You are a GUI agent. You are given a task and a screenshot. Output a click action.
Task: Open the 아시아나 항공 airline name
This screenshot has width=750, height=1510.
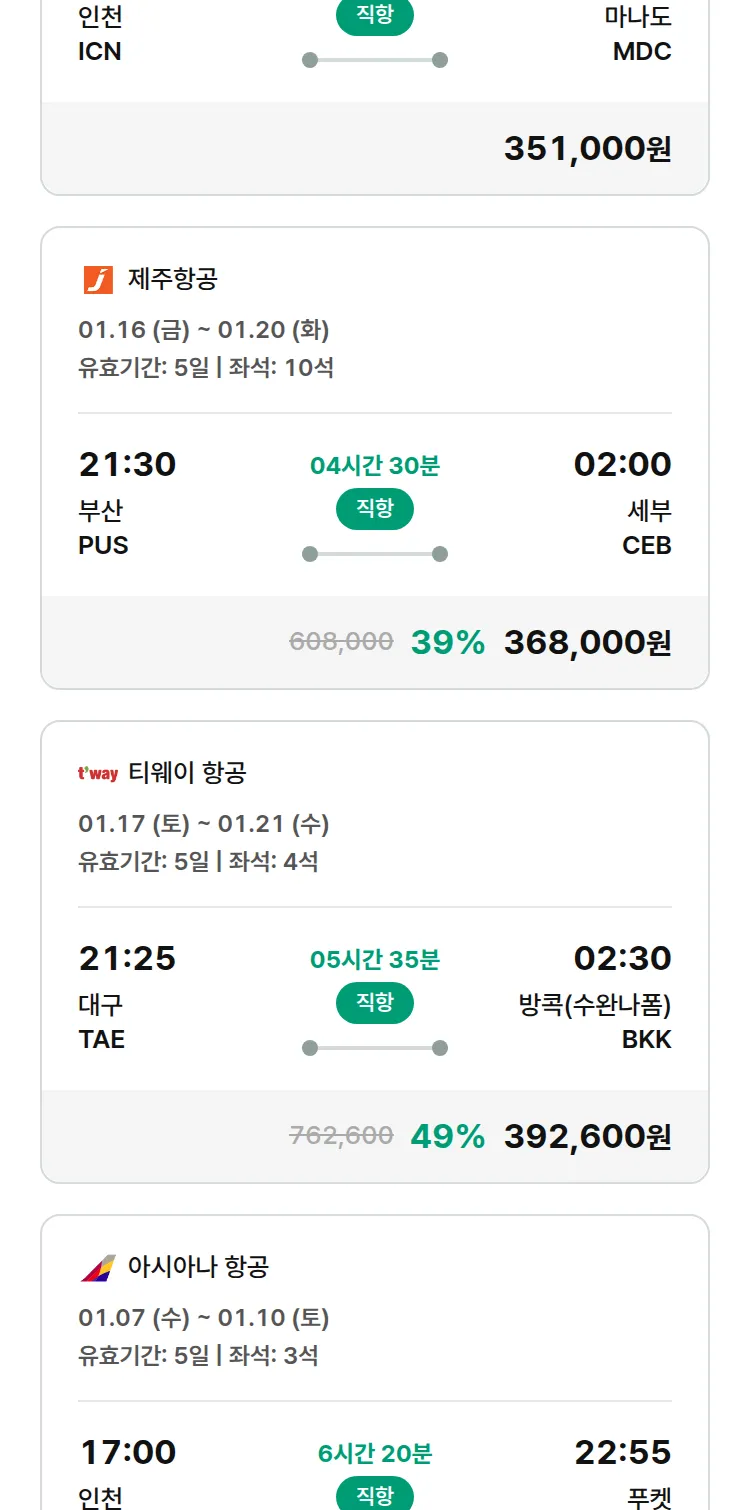tap(198, 1268)
